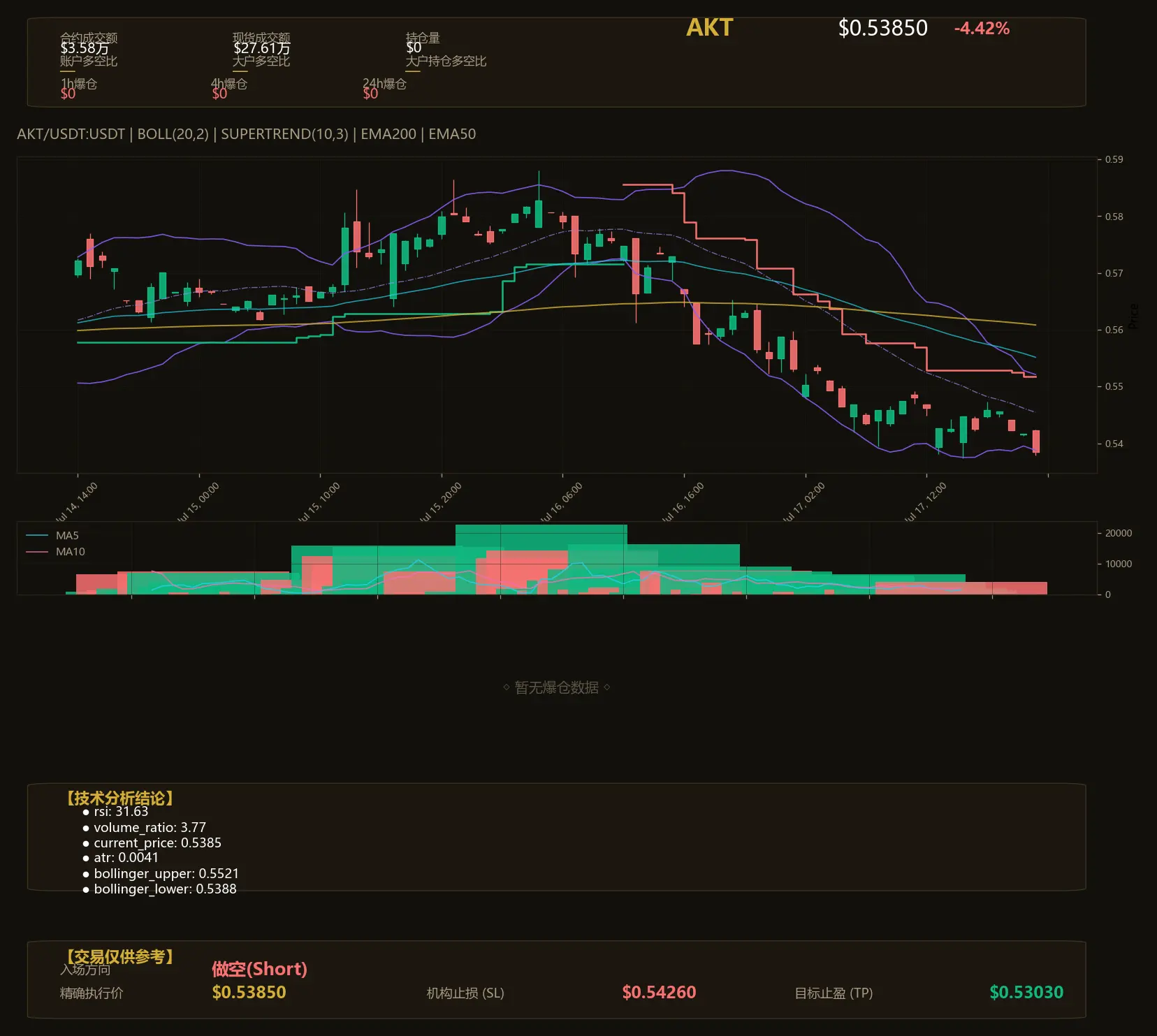This screenshot has width=1157, height=1036.
Task: Click the 大户持仓多空比 label
Action: [446, 61]
